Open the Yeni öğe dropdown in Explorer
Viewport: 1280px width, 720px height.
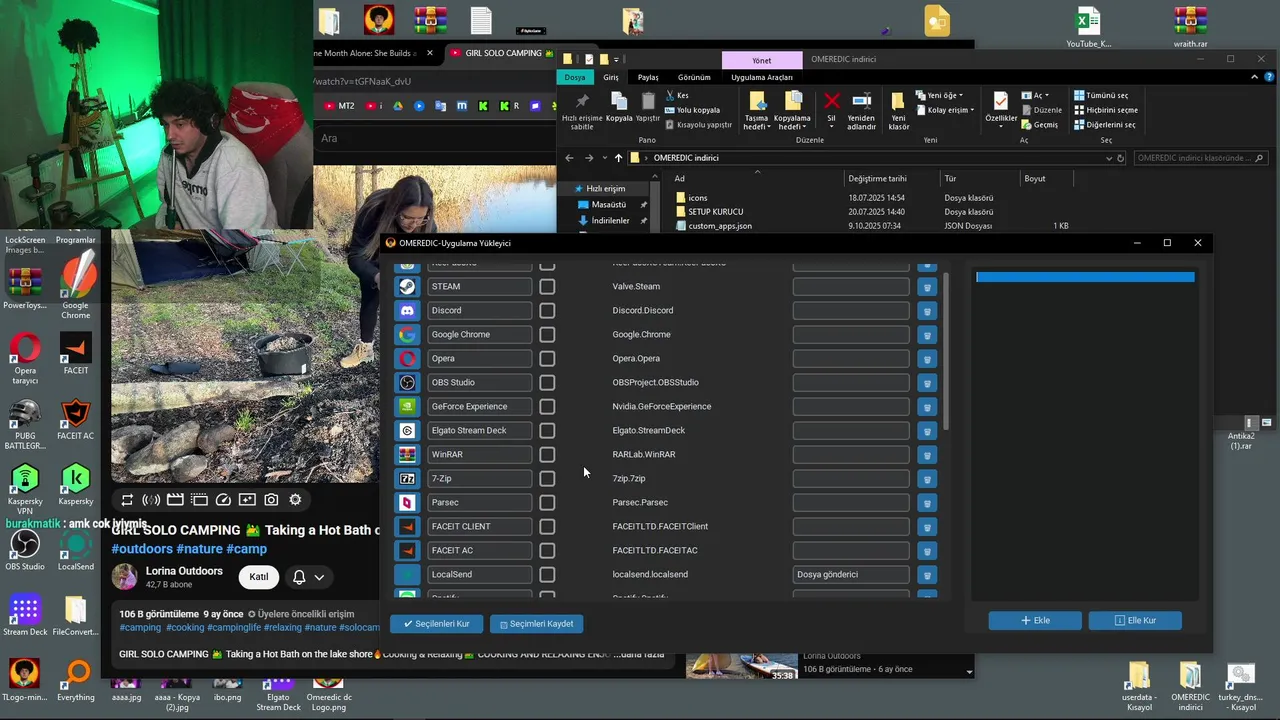942,95
